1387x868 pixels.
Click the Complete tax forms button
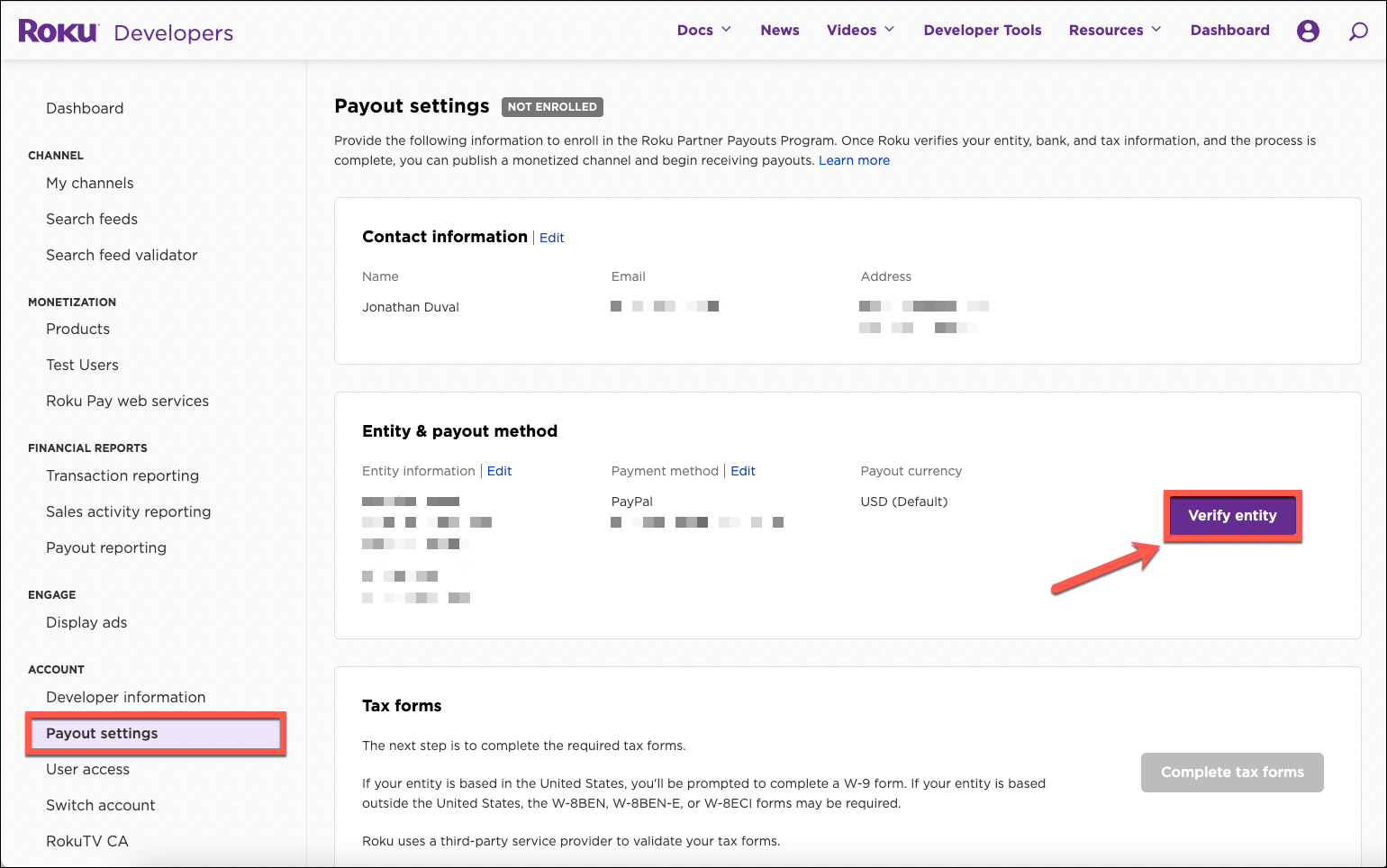(1232, 773)
